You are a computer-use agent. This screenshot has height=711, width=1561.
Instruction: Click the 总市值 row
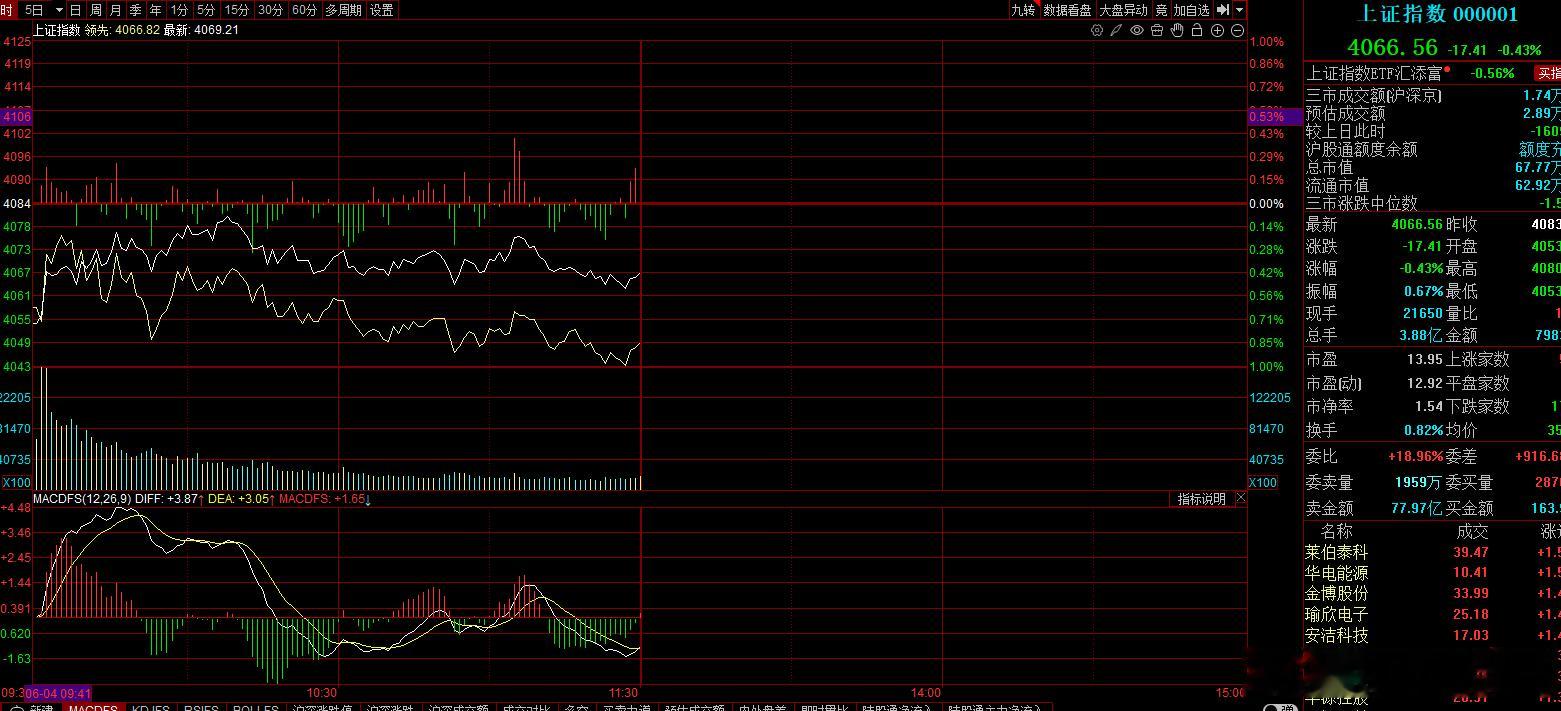[x=1433, y=168]
